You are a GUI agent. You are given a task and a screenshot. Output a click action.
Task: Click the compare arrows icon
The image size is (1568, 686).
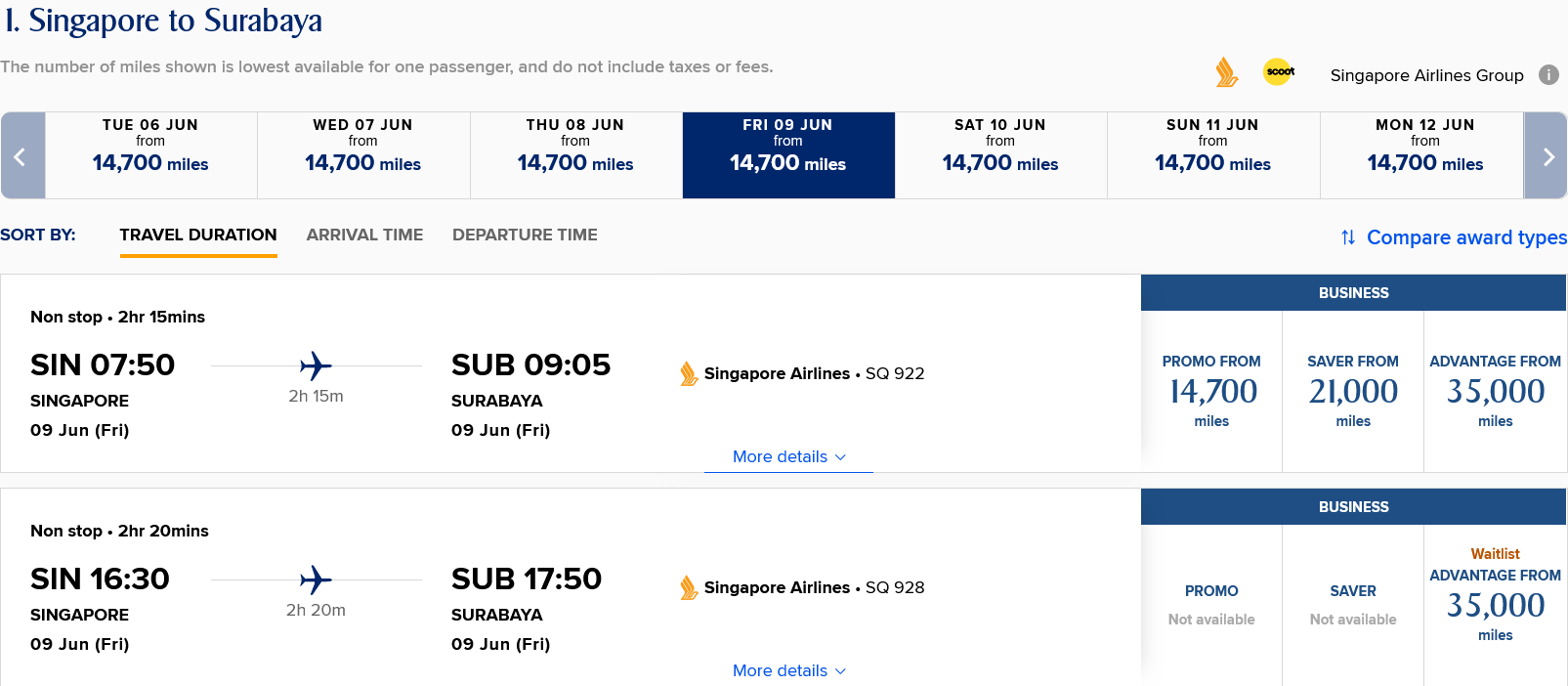1348,237
